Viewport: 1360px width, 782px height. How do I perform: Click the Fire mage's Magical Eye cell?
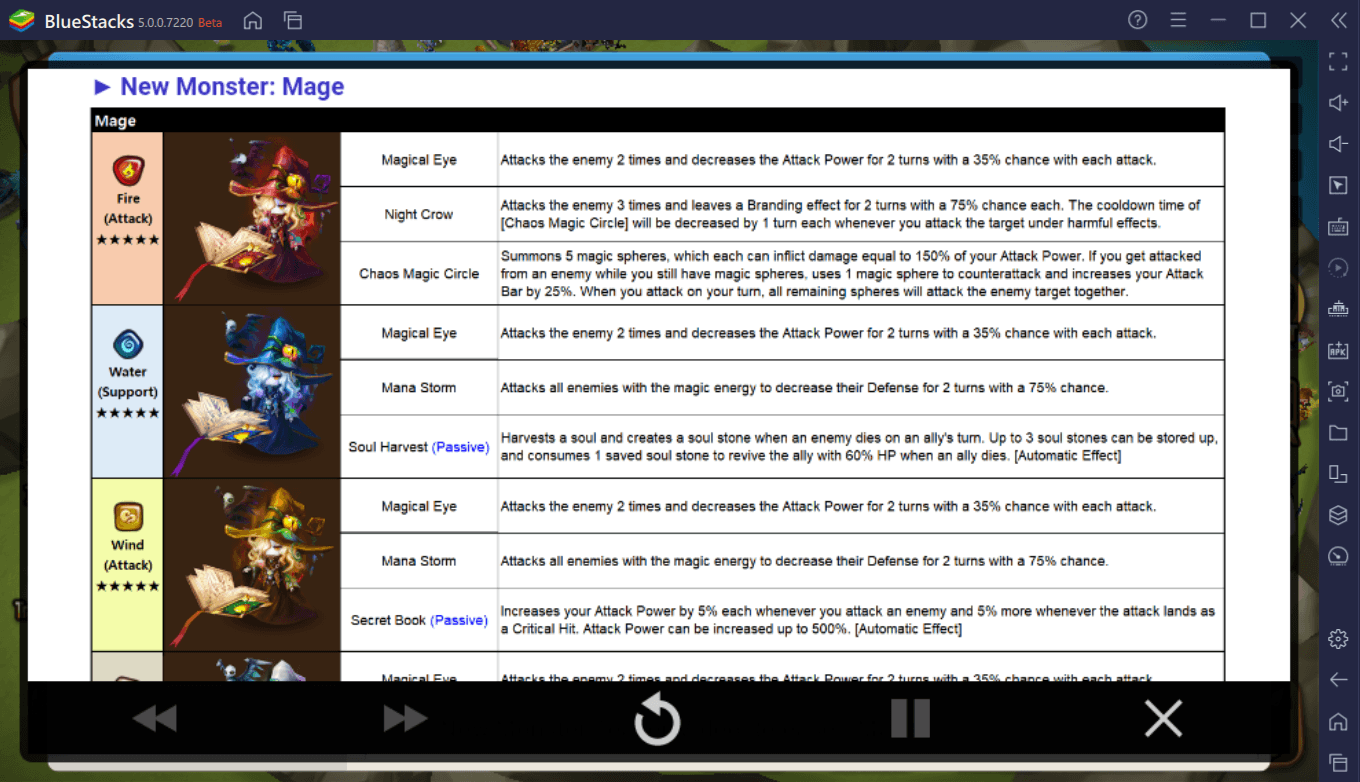pos(419,160)
